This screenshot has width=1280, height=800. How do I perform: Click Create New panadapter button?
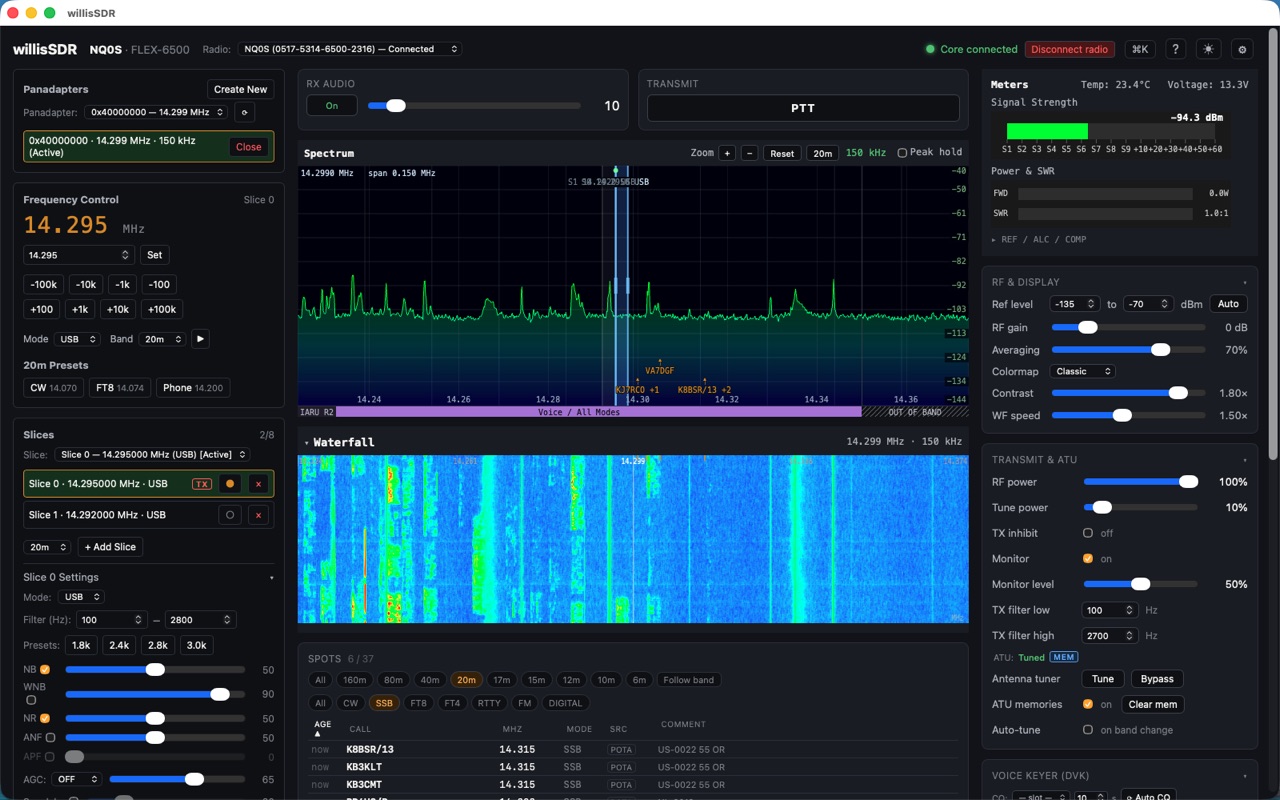[240, 89]
